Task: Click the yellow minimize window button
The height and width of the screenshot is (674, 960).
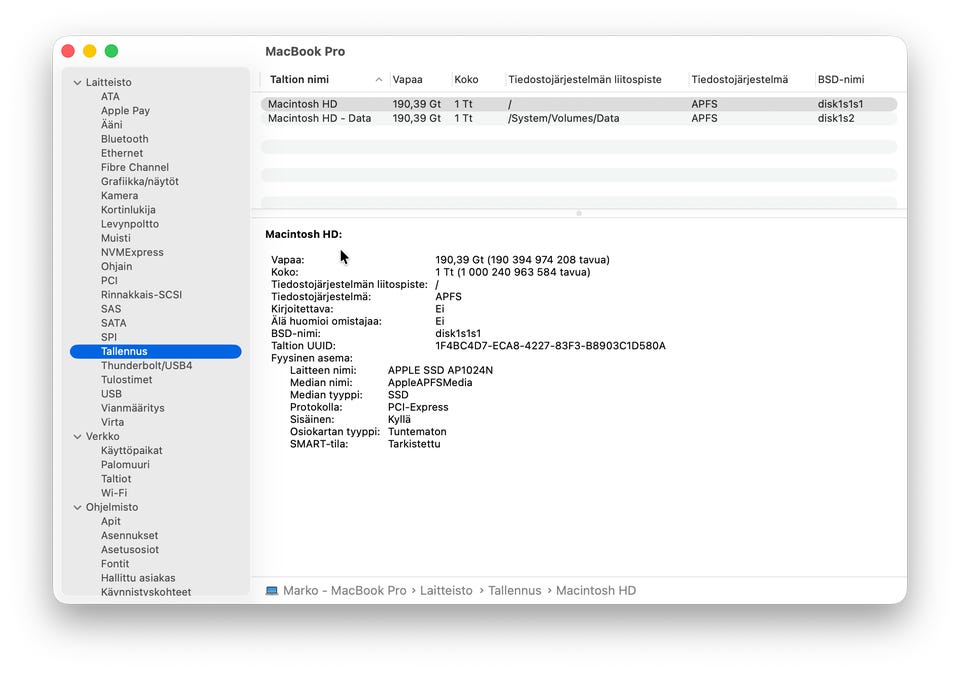Action: [x=89, y=51]
